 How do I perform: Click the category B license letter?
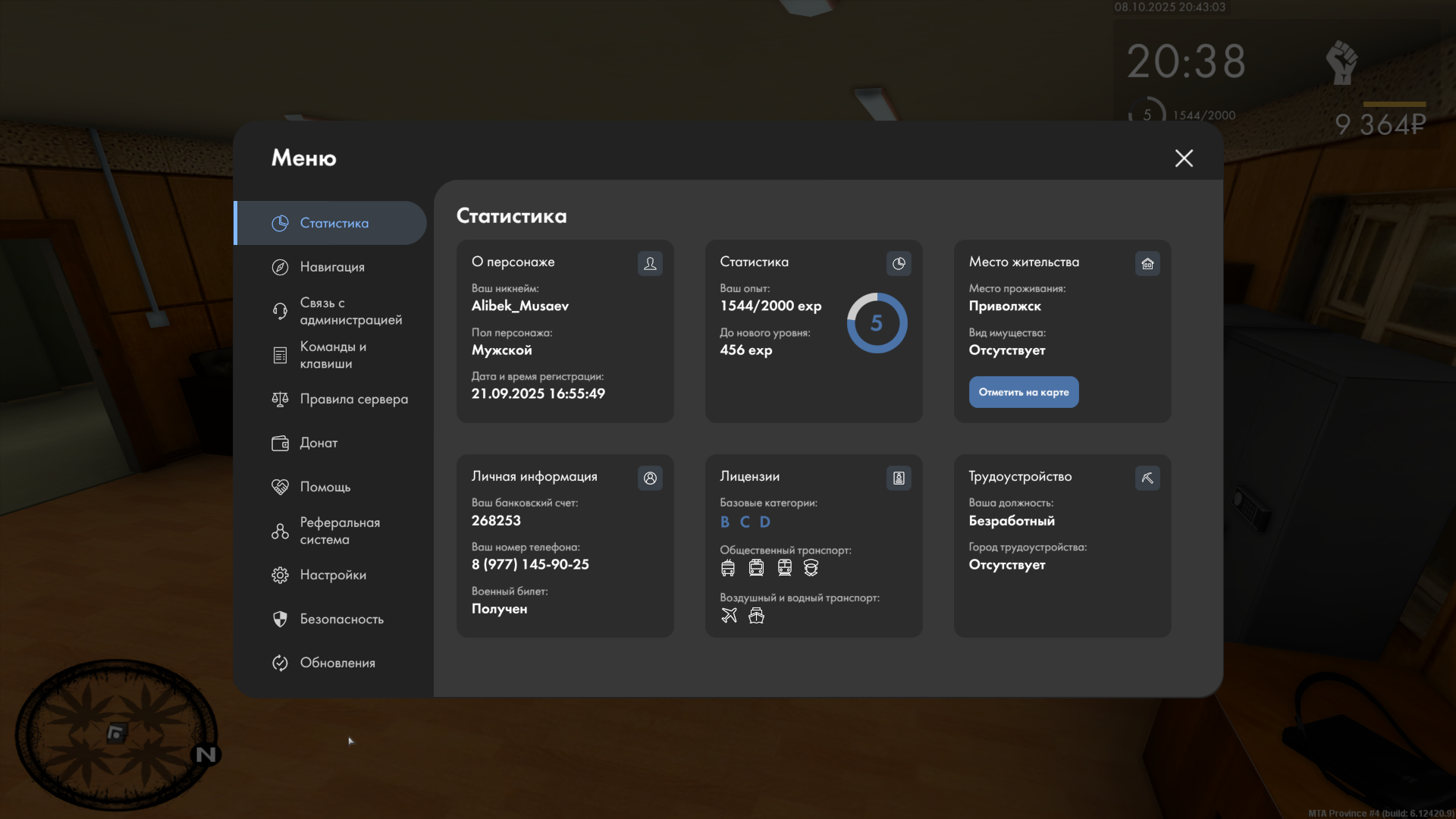(x=725, y=522)
